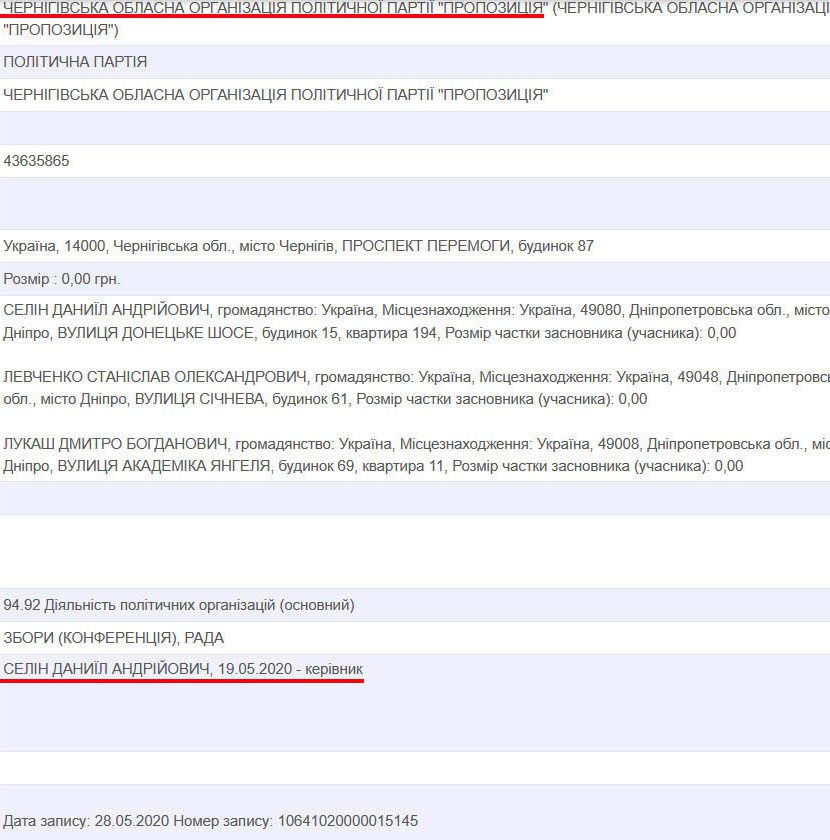
Task: Click founder entry 'ЛУКАШ ДМИТРО БОГДАНОВИЧ'
Action: tap(116, 444)
